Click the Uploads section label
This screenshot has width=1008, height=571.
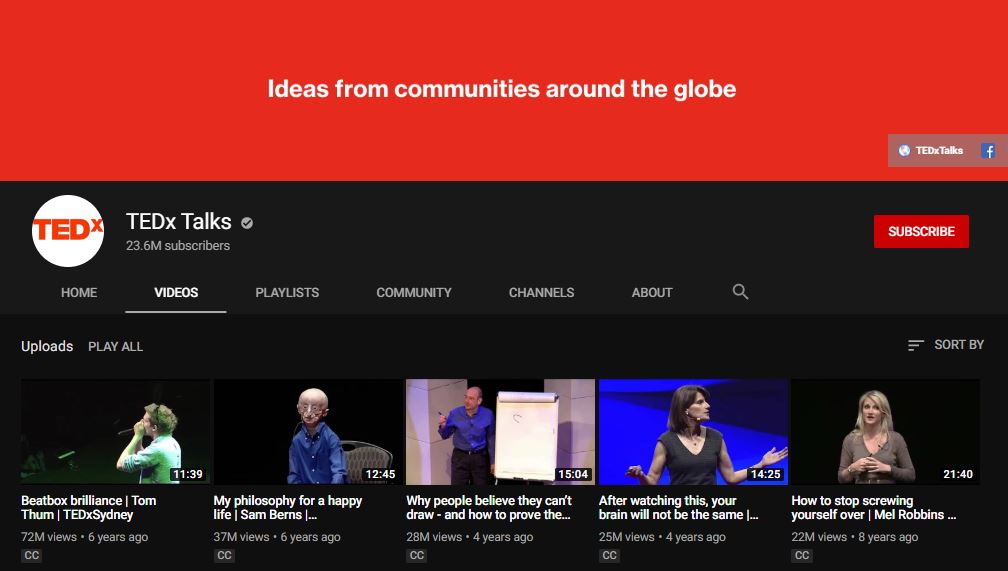tap(47, 346)
